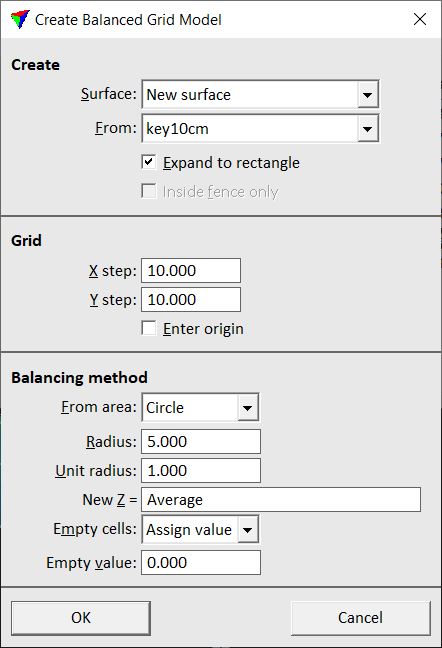This screenshot has width=442, height=648.
Task: Uncheck Expand to rectangle option
Action: (149, 162)
